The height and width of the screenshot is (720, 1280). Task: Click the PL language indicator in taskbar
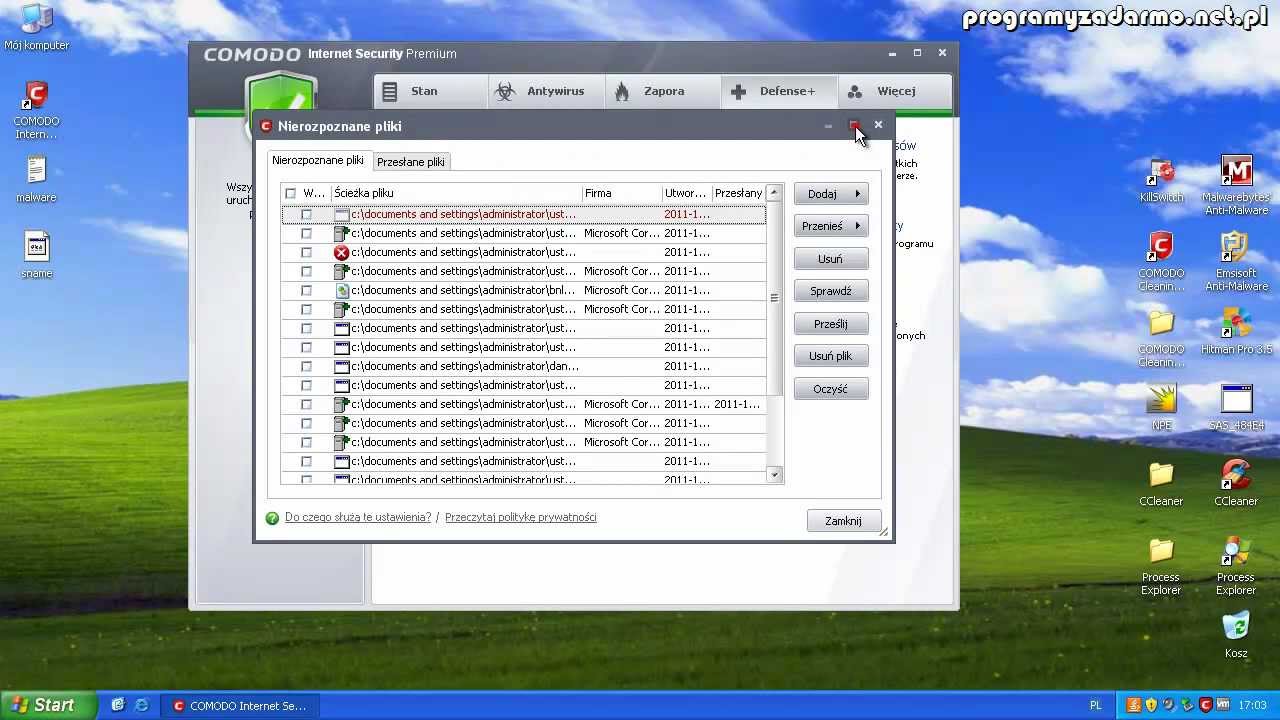(x=1095, y=706)
